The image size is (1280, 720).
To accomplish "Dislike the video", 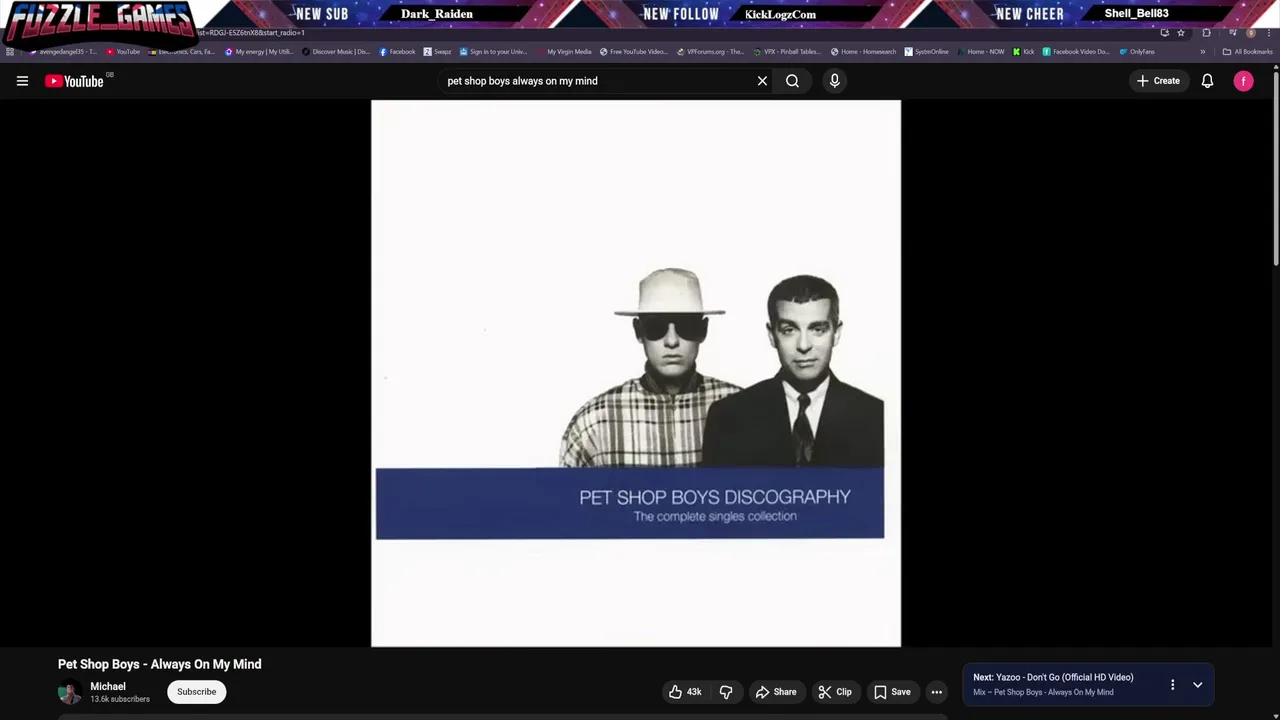I will point(726,692).
